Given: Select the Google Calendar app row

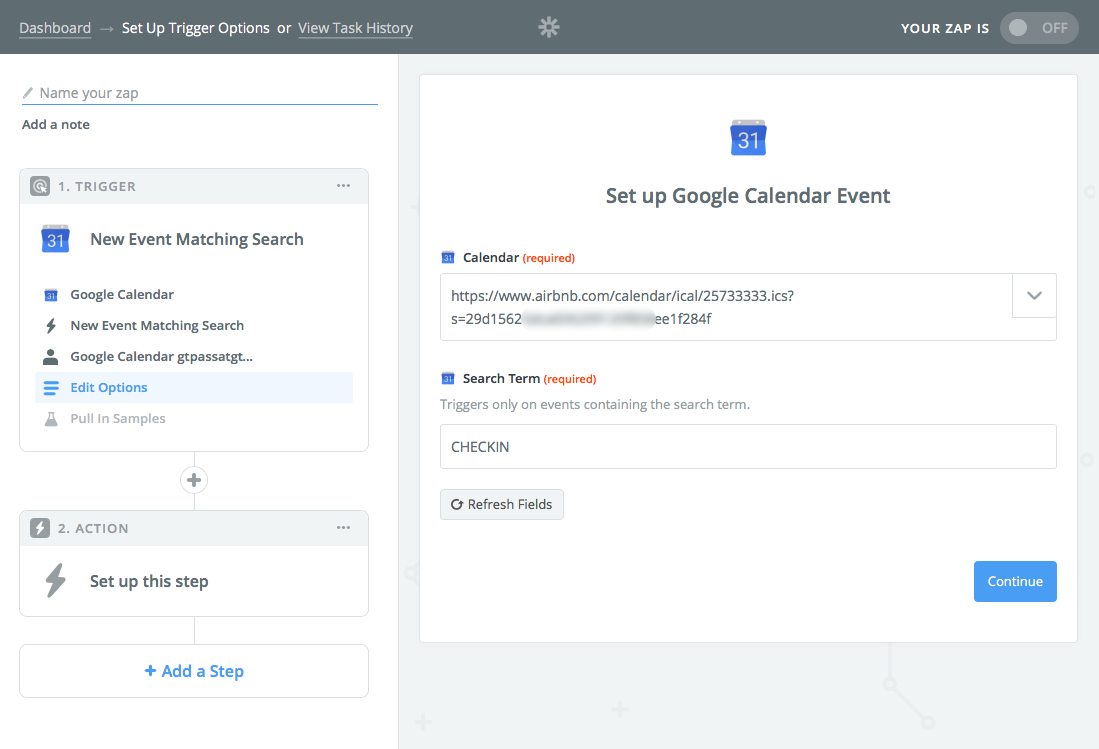Looking at the screenshot, I should click(x=194, y=294).
